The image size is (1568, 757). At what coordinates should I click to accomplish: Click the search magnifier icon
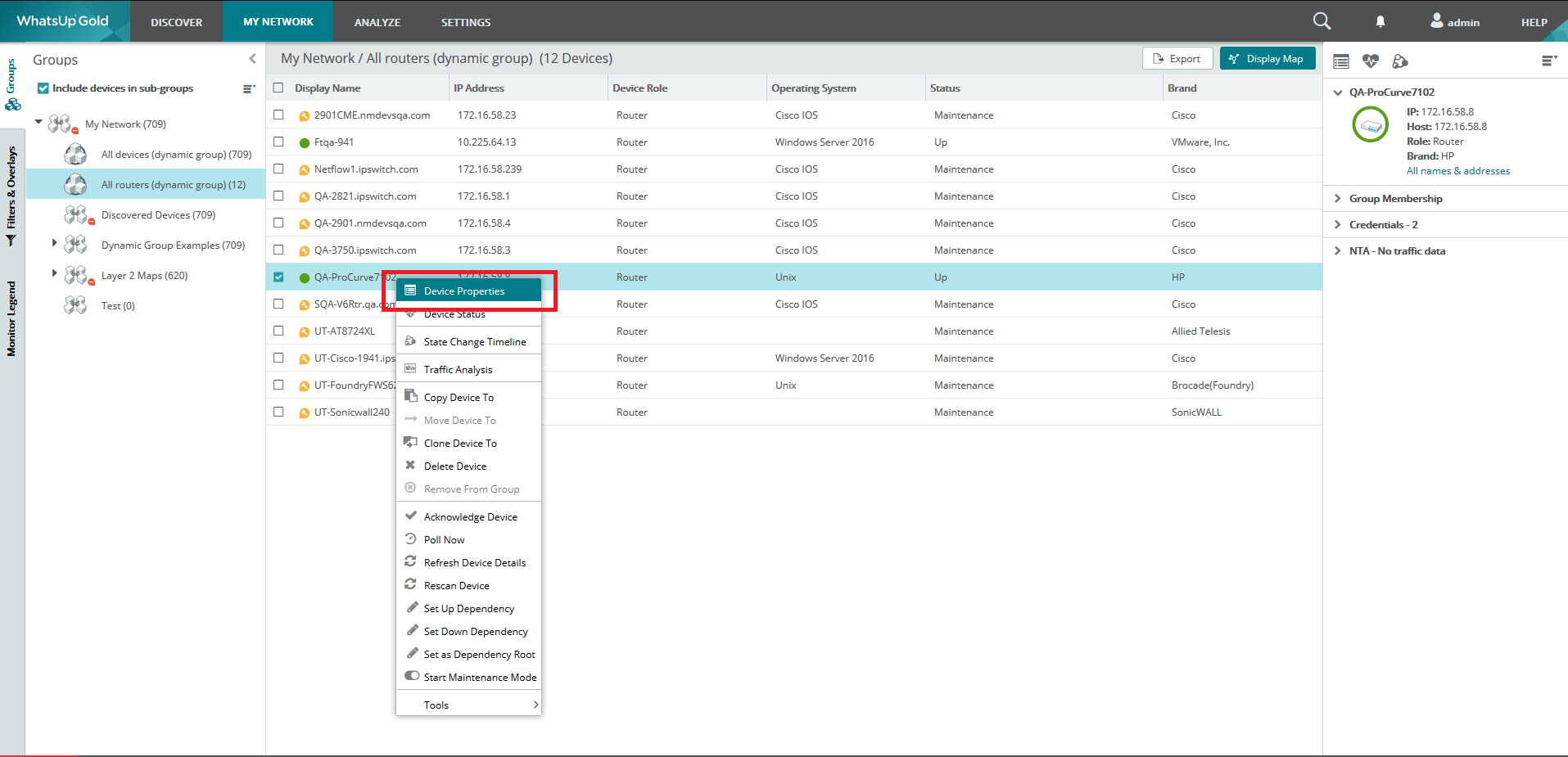point(1321,20)
